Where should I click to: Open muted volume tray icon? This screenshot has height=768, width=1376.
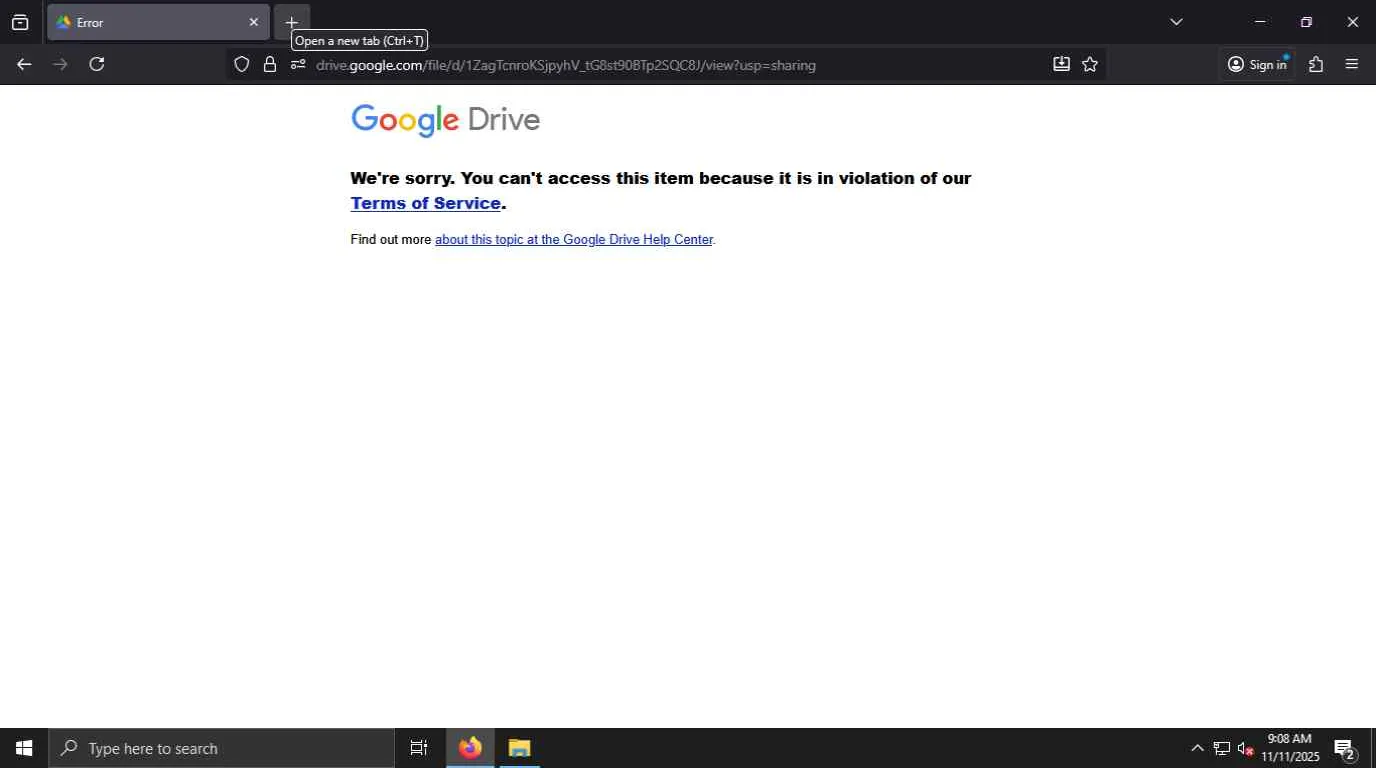(1246, 748)
